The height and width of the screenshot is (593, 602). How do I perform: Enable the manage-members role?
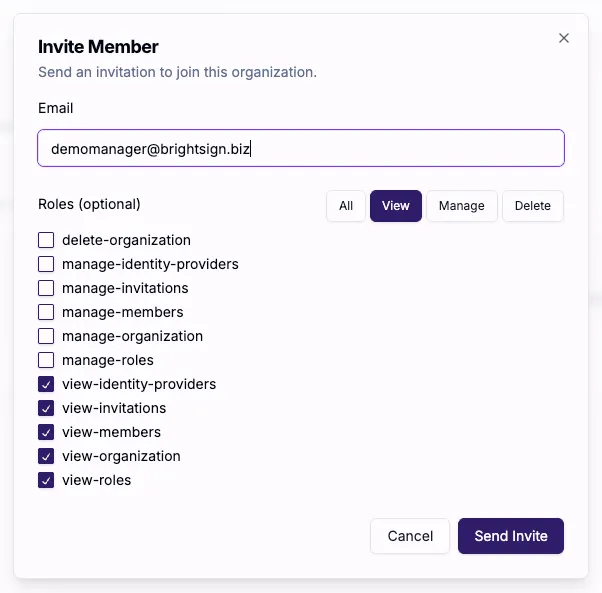[46, 312]
